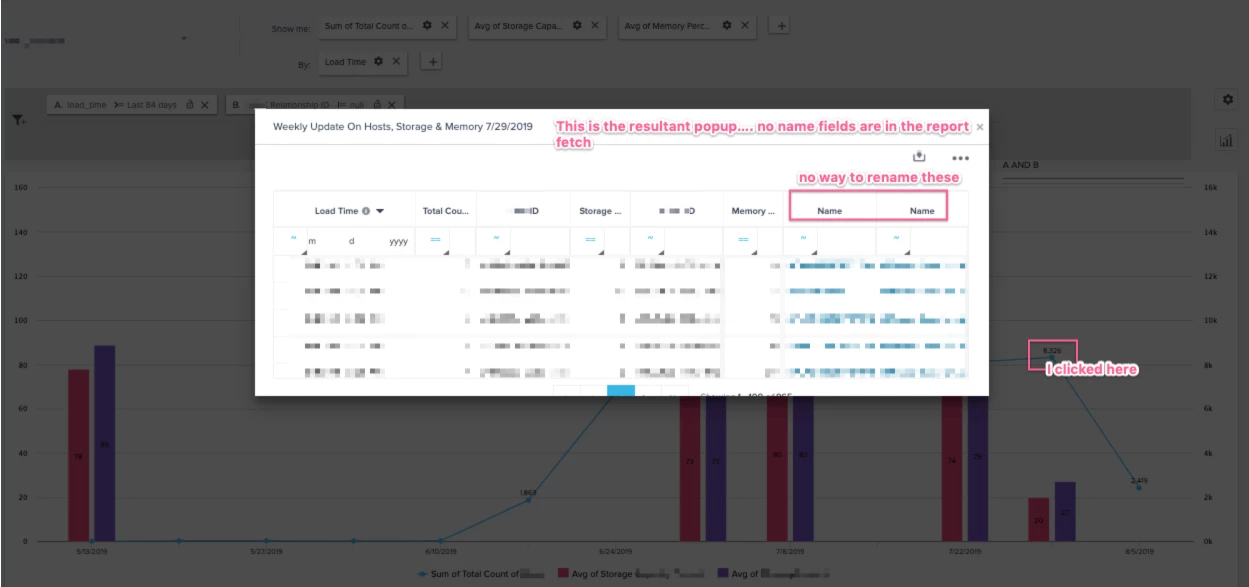Select the Total Cou... column header
This screenshot has width=1249, height=587.
pos(445,211)
